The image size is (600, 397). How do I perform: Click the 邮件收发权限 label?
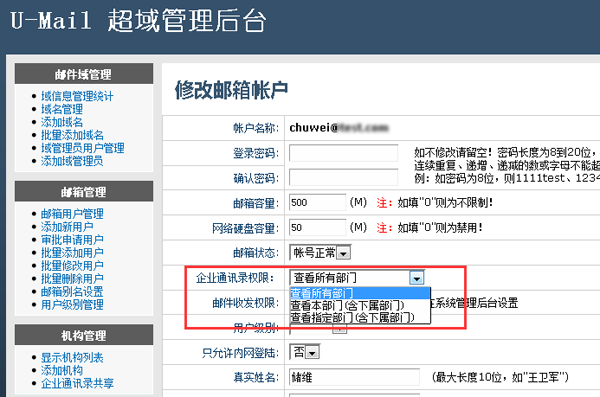[246, 303]
